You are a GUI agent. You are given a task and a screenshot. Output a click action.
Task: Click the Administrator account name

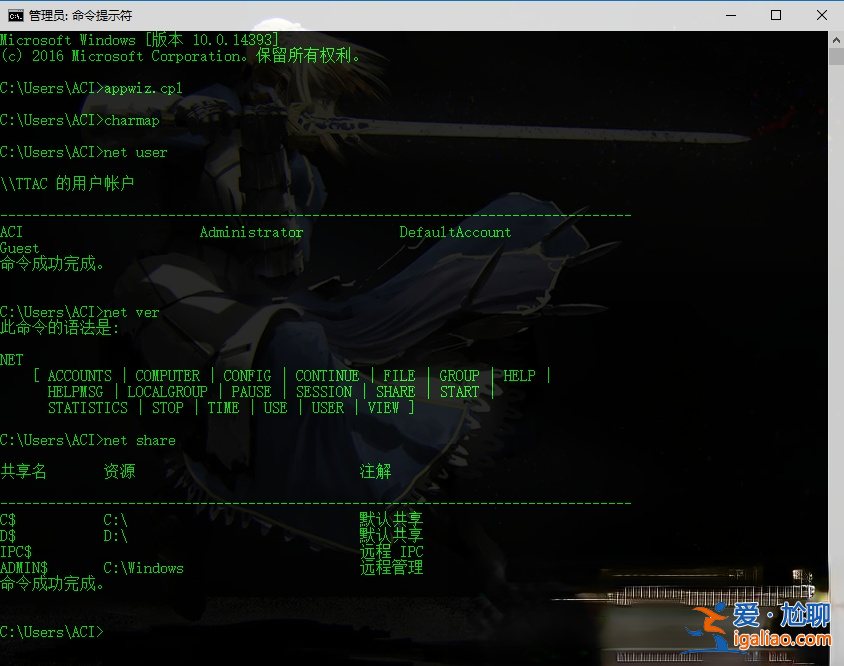point(251,232)
